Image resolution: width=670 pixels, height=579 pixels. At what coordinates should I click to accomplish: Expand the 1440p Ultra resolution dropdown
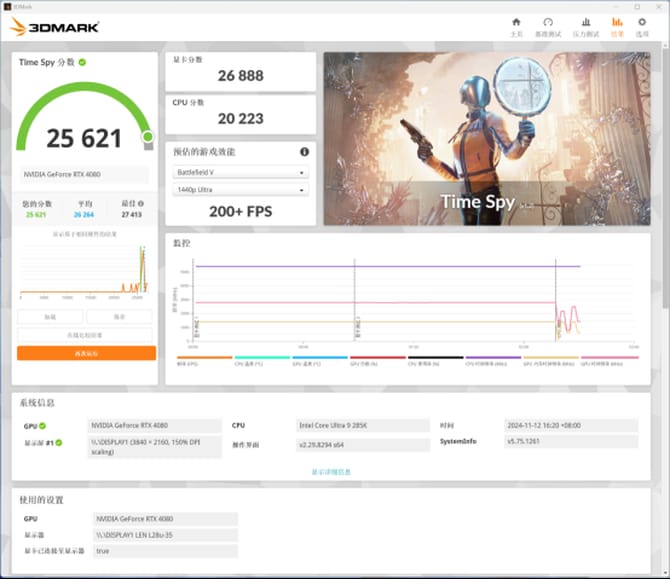(240, 190)
